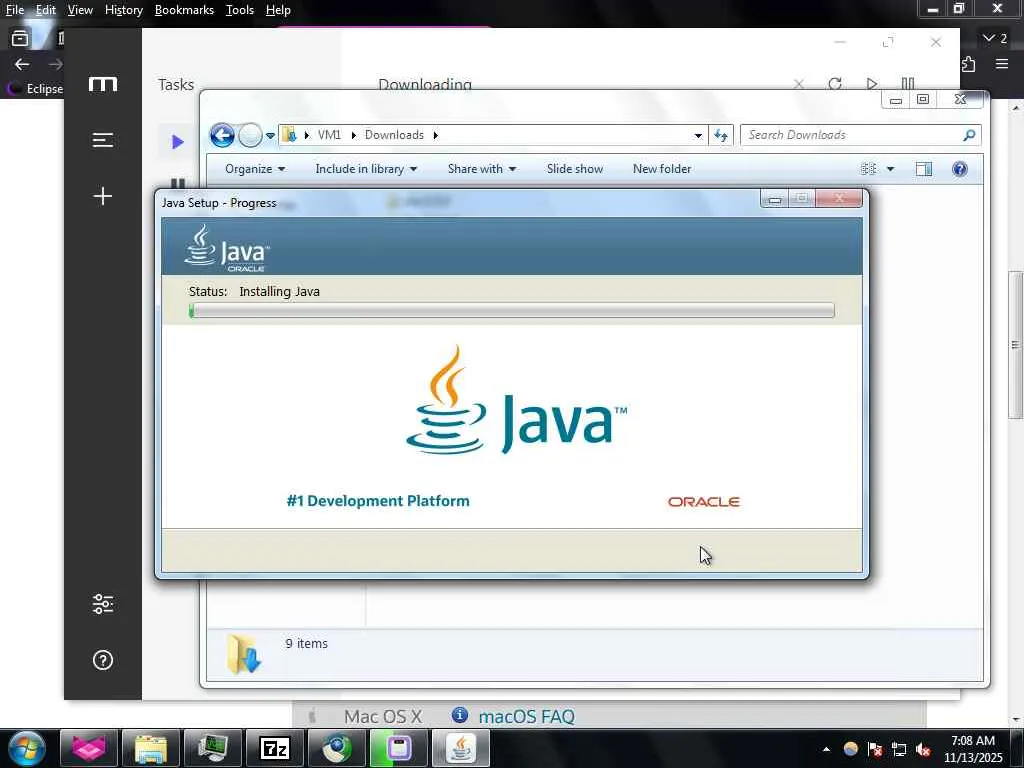
Task: Open the File menu in browser
Action: (x=14, y=10)
